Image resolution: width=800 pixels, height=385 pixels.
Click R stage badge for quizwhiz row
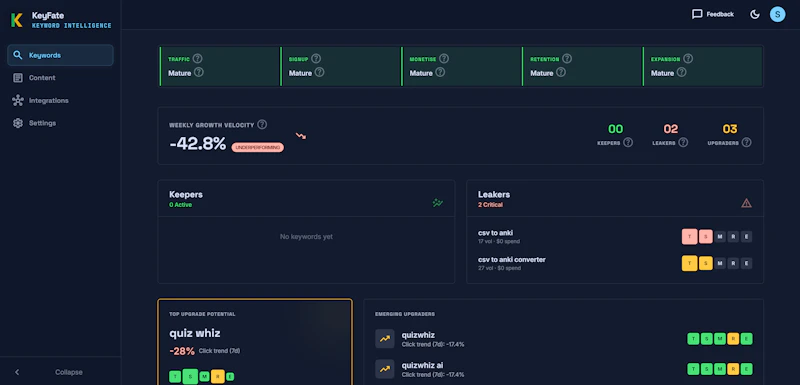click(x=733, y=339)
